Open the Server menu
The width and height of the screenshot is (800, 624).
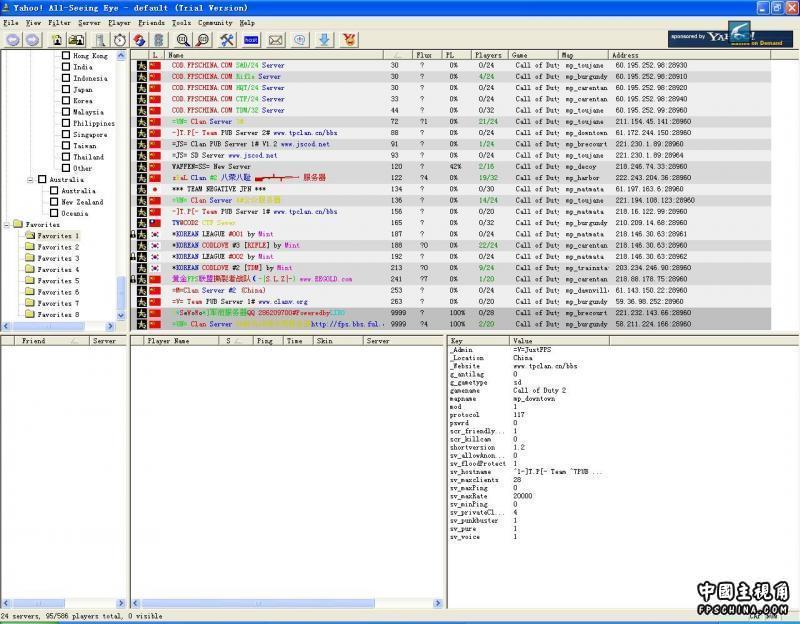pyautogui.click(x=89, y=23)
